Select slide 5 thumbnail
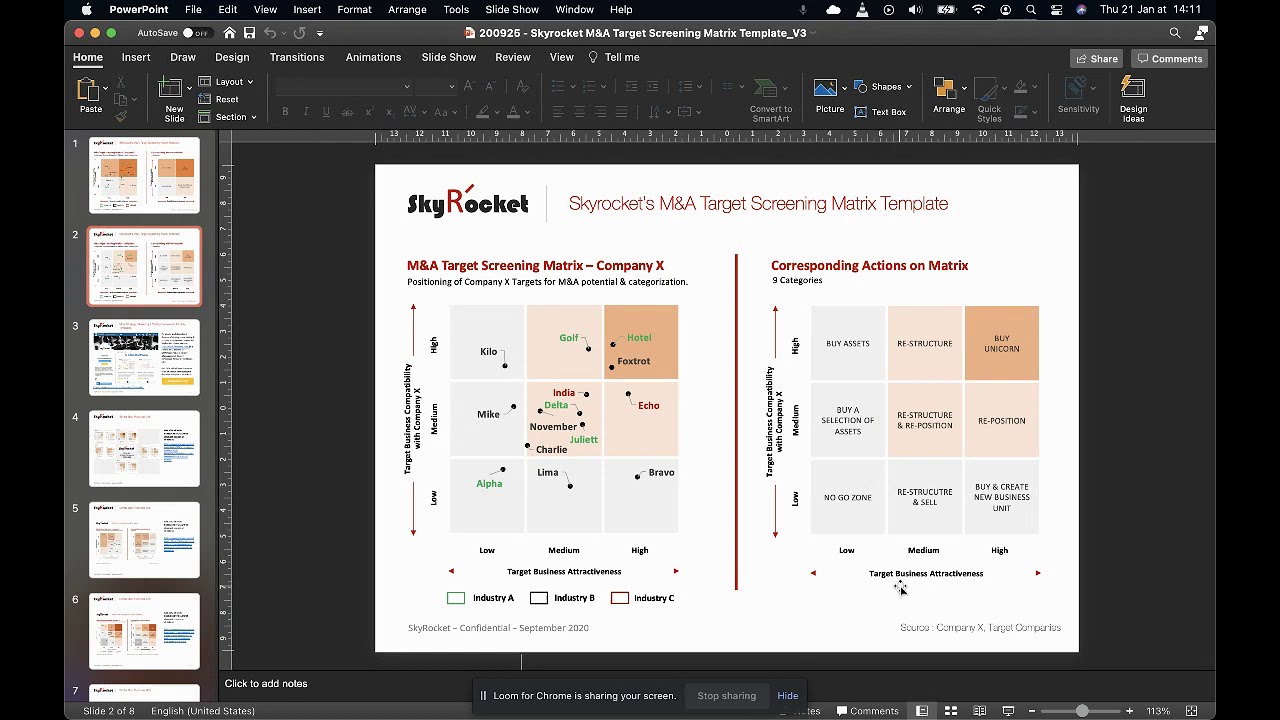1280x720 pixels. point(145,540)
